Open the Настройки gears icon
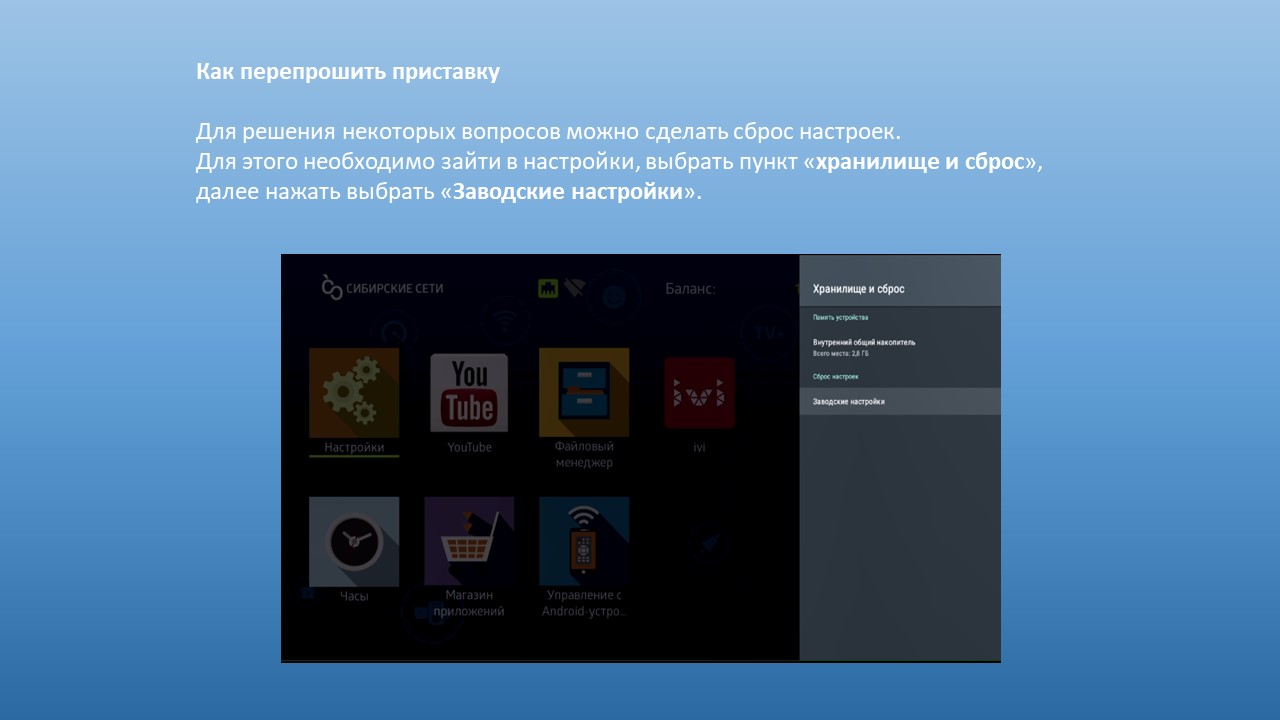This screenshot has height=720, width=1280. click(354, 393)
